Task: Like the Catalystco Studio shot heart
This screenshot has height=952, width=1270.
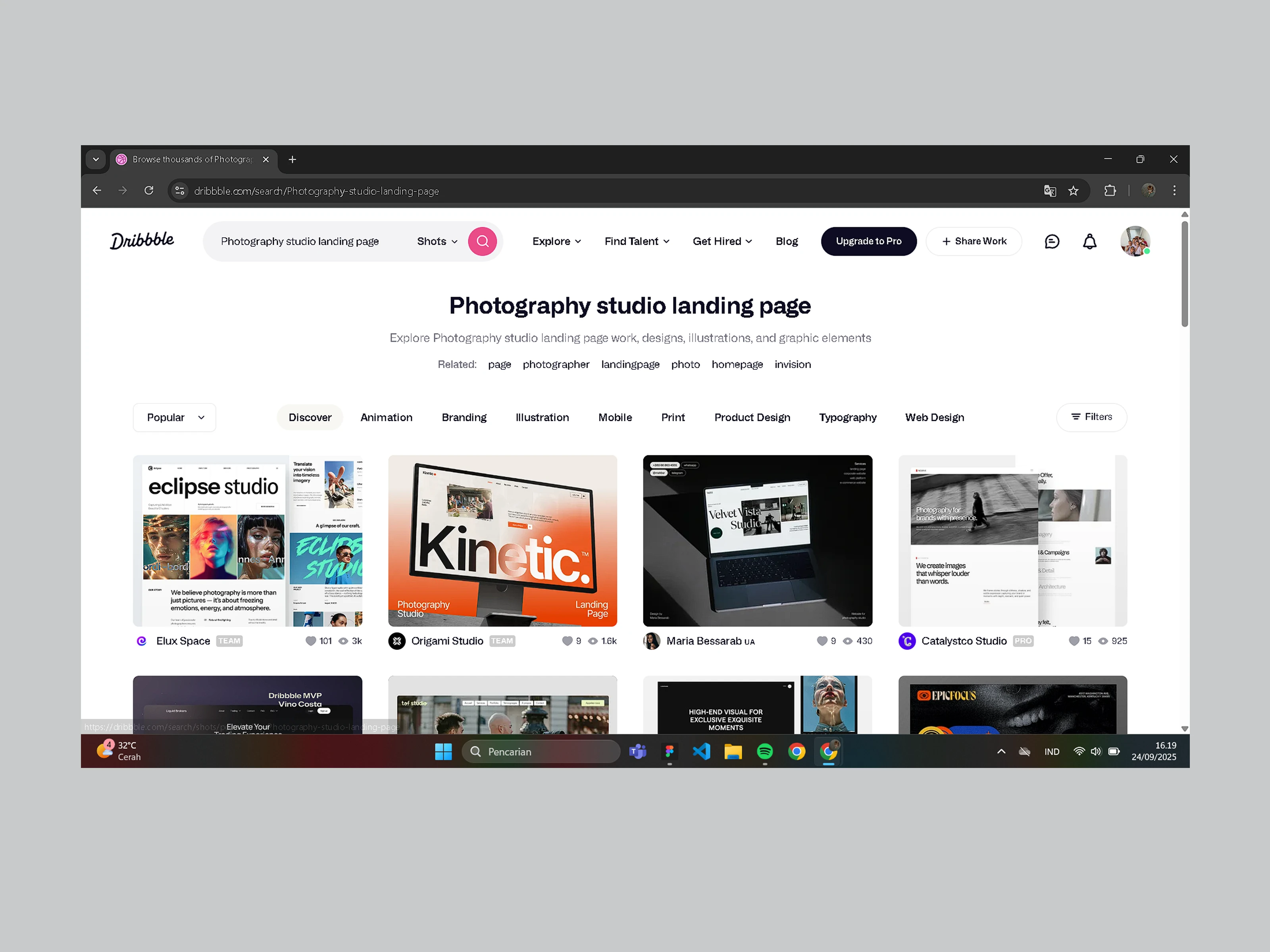Action: pos(1074,641)
